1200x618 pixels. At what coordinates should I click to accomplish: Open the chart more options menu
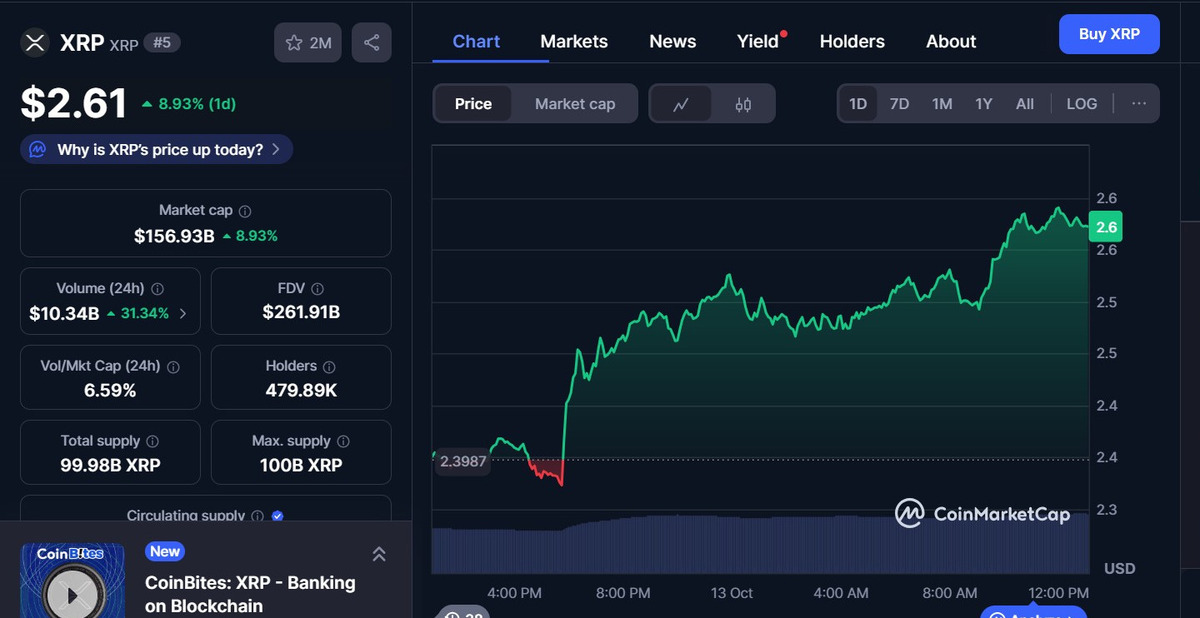(1139, 104)
